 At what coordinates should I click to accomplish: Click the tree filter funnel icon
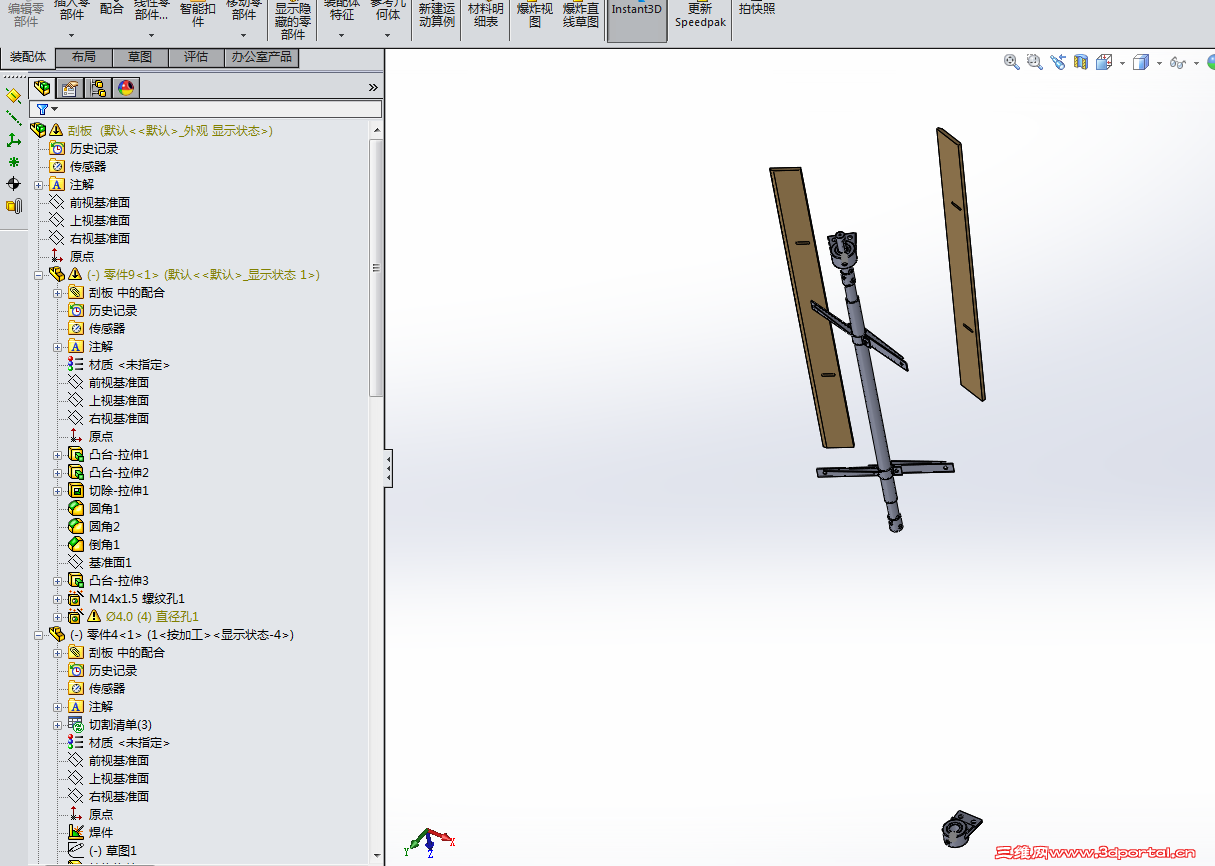42,109
